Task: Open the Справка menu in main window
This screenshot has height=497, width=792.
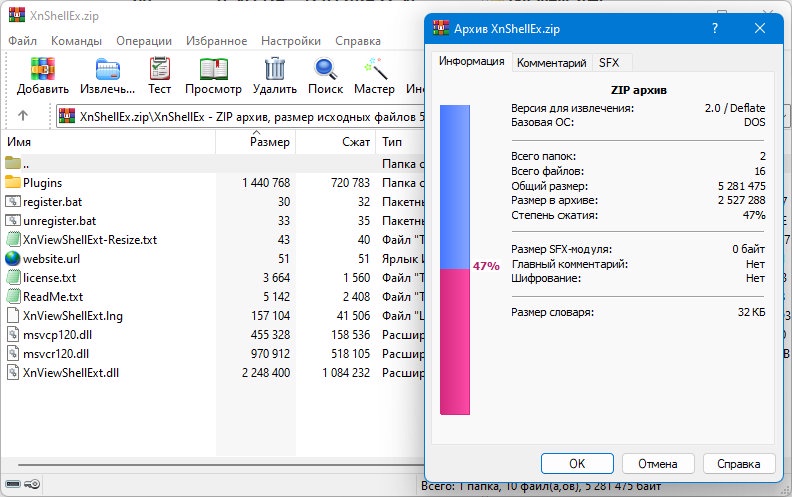Action: [x=358, y=41]
